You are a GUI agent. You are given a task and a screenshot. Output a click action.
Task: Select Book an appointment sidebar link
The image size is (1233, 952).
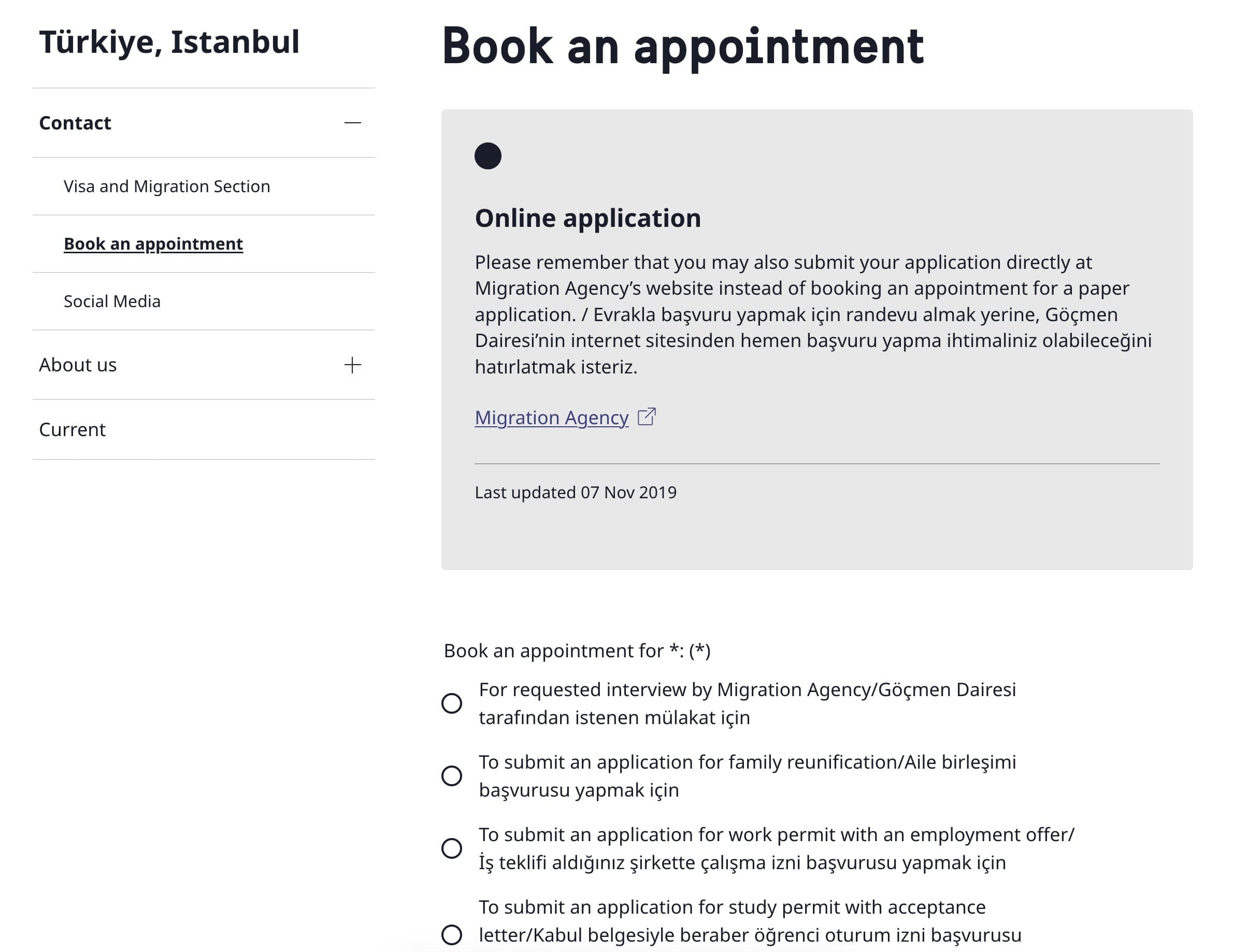153,244
